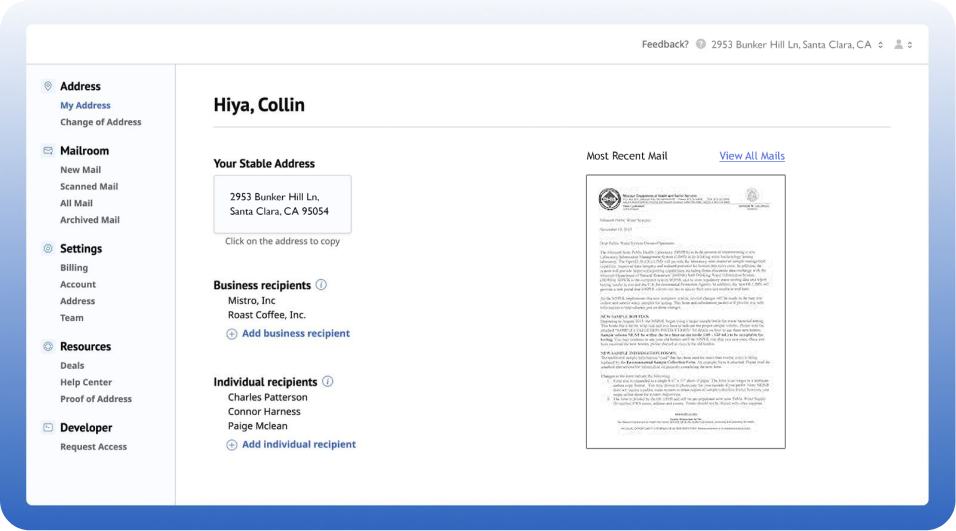Copy the stable address by clicking its box
This screenshot has height=531, width=956.
point(282,204)
